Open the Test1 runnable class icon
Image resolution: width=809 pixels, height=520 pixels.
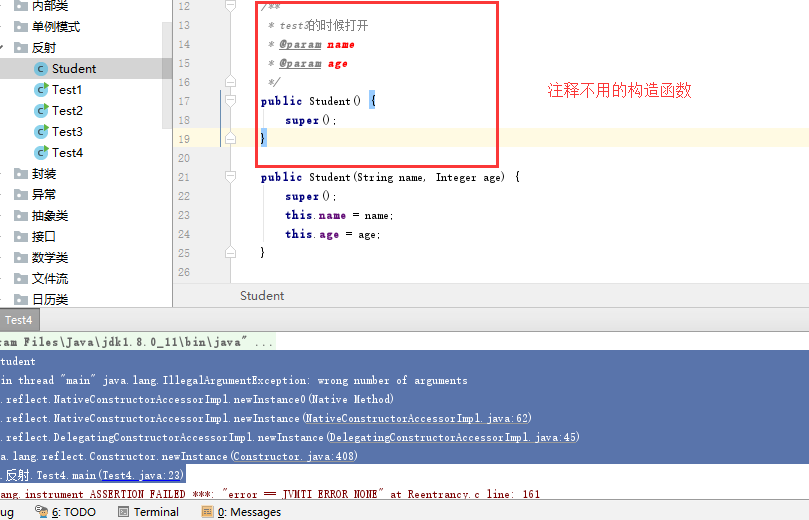click(41, 90)
